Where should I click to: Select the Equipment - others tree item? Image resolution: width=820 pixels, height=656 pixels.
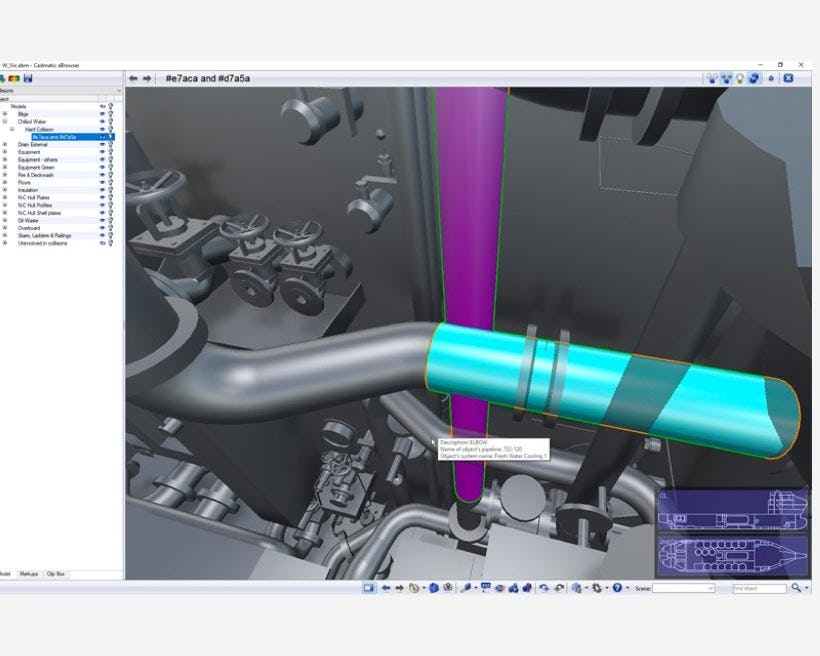click(38, 160)
